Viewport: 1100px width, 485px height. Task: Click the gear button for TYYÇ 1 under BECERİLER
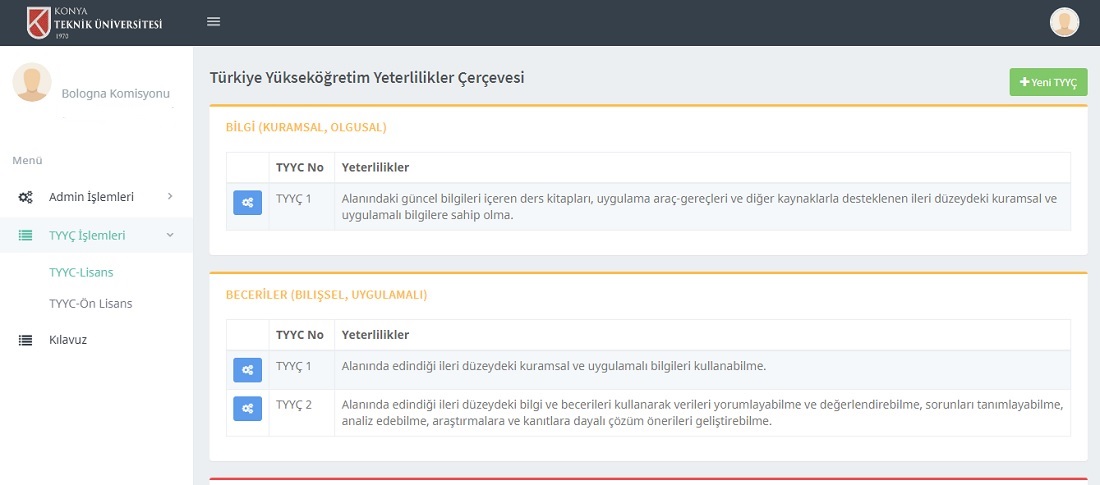(x=247, y=370)
